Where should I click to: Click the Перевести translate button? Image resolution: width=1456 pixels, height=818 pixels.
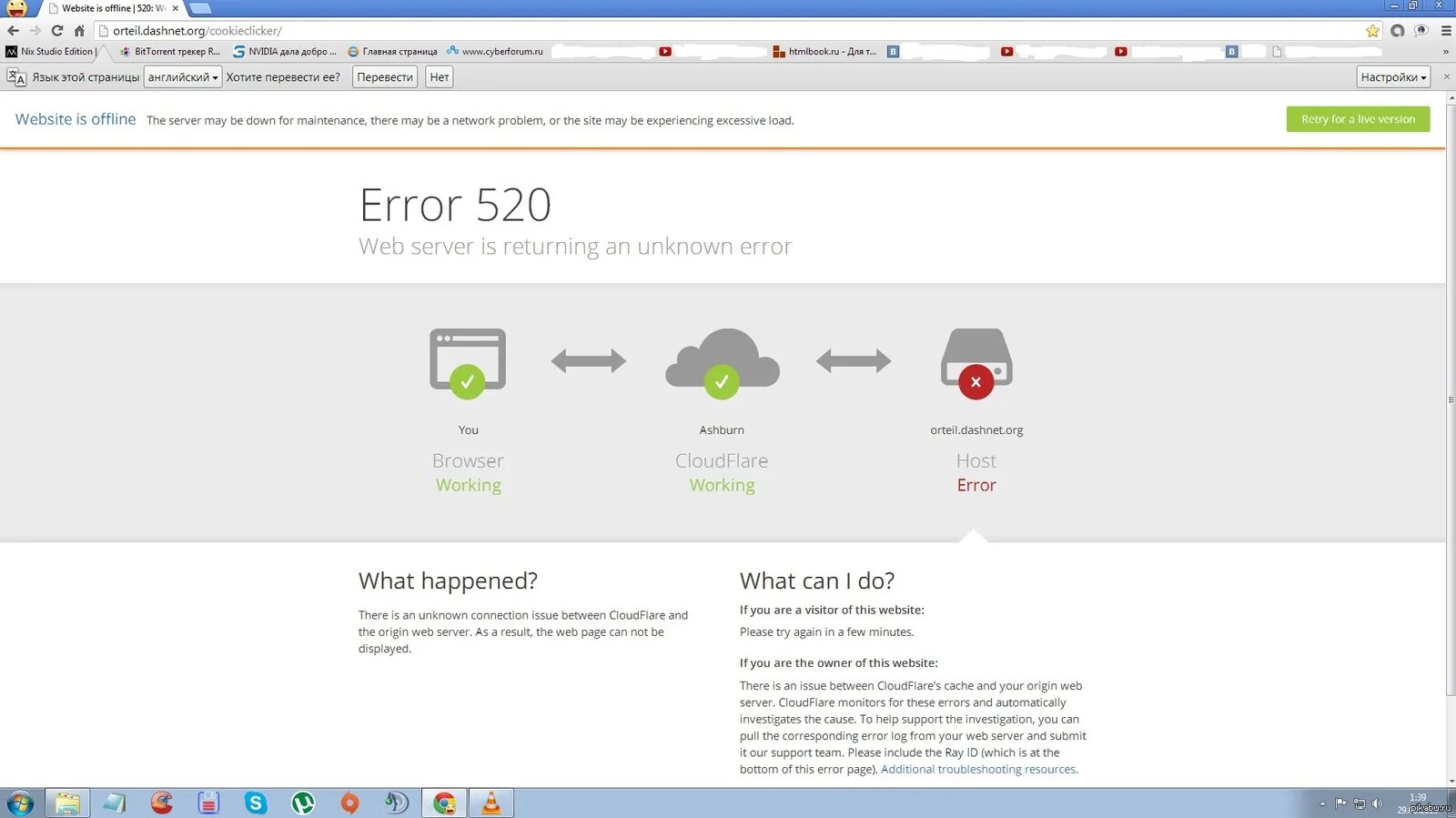[x=385, y=77]
